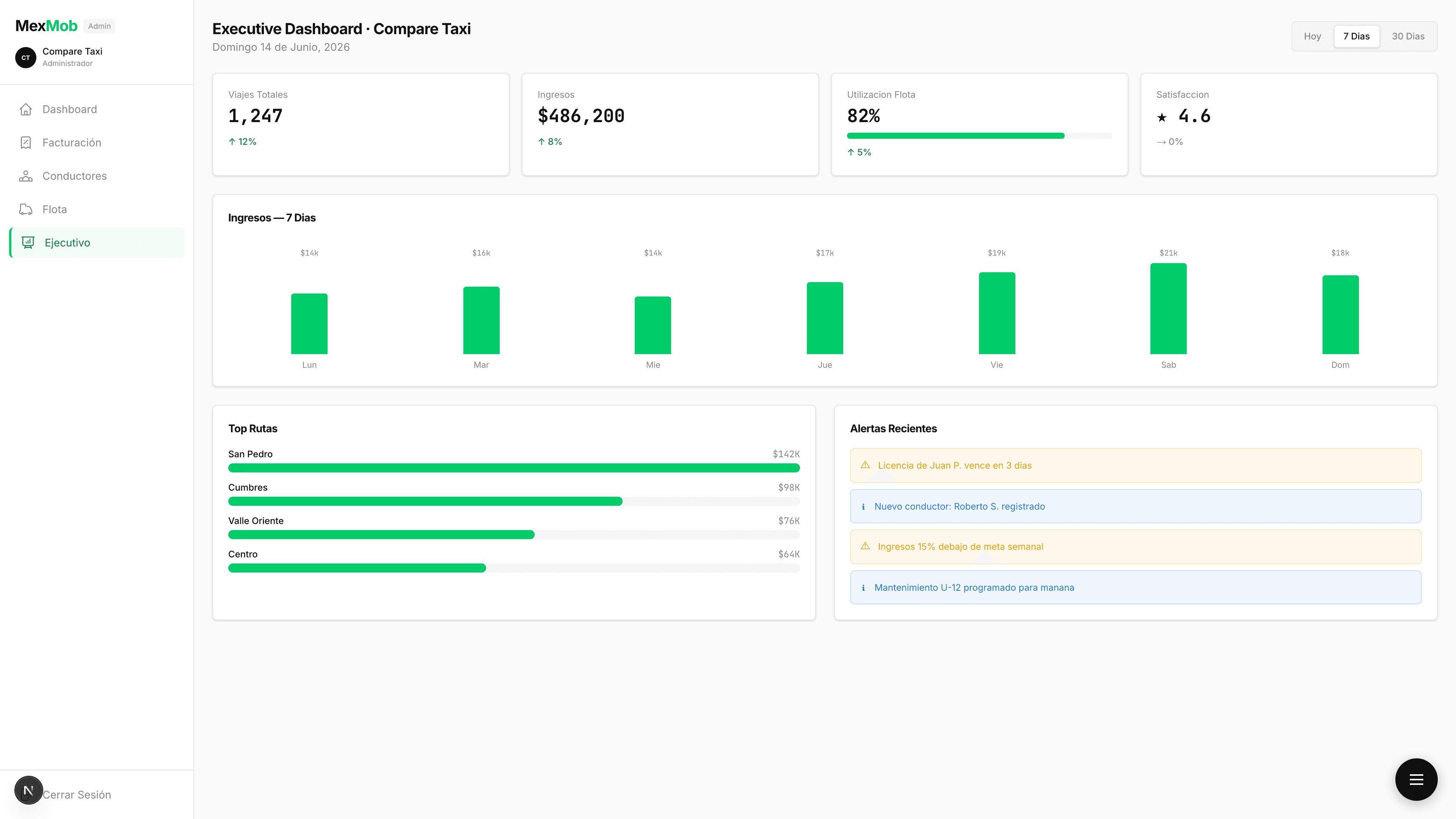Open Conductores via the drivers icon

pyautogui.click(x=26, y=176)
